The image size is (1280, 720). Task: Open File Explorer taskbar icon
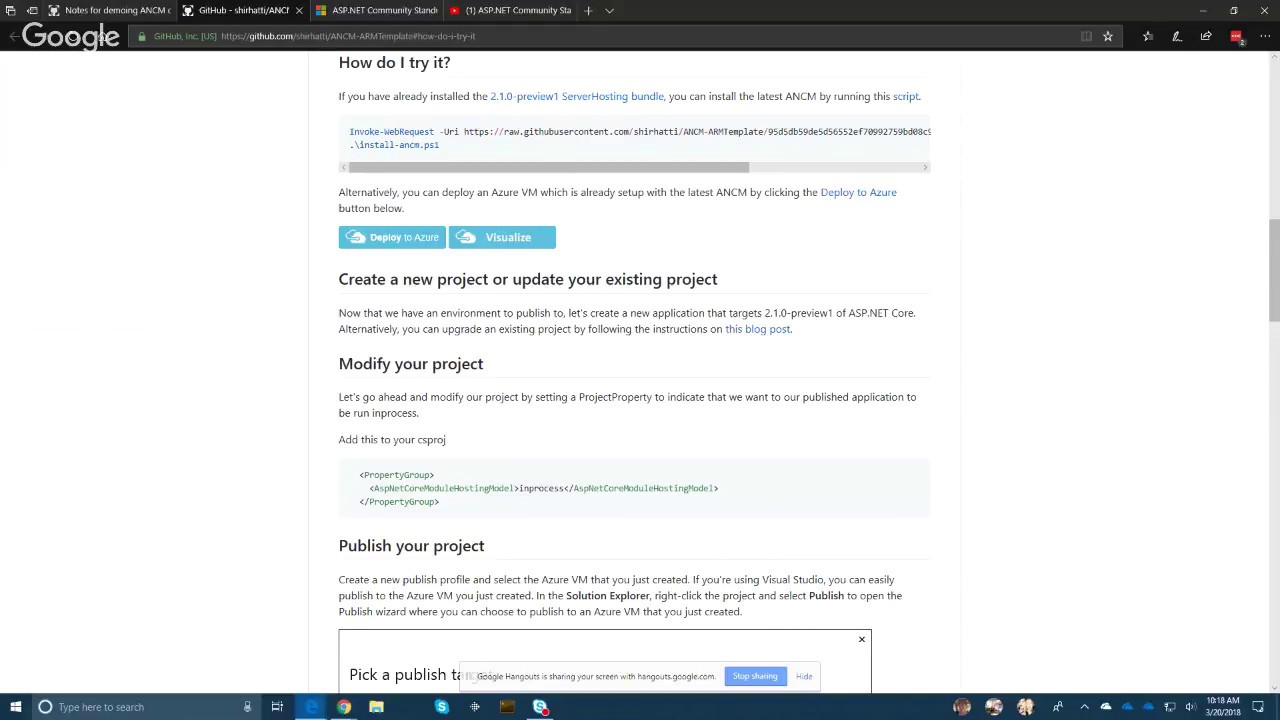pyautogui.click(x=376, y=707)
